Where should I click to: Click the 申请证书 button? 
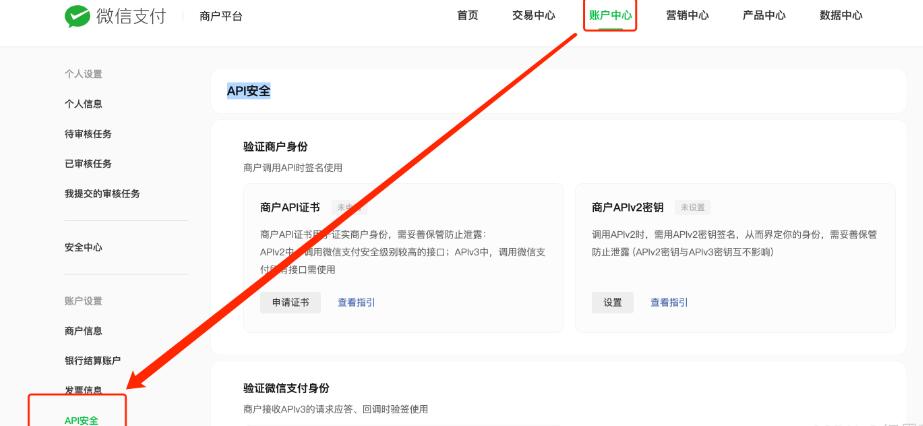tap(290, 302)
